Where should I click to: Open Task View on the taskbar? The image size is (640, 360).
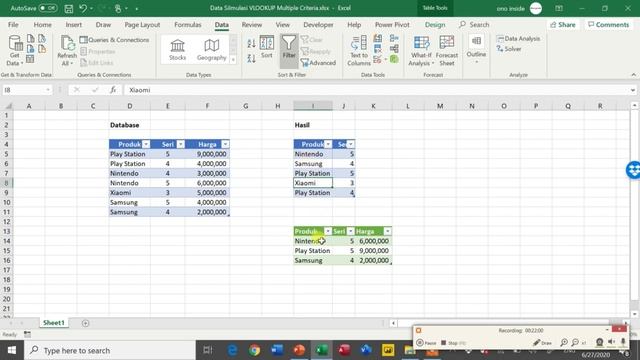[x=208, y=350]
